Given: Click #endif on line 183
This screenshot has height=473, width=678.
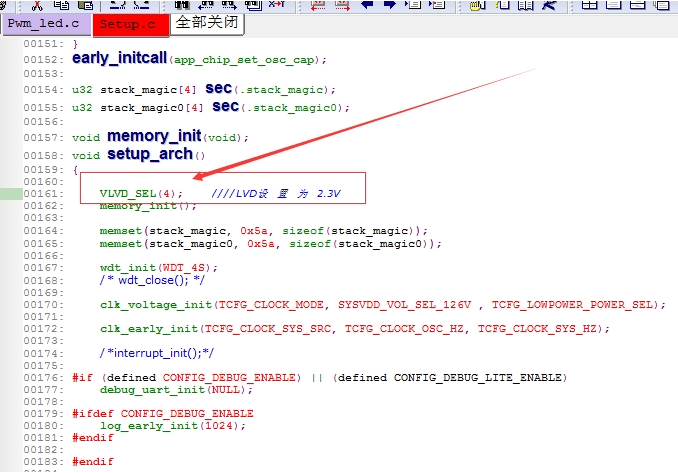Looking at the screenshot, I should point(93,462).
